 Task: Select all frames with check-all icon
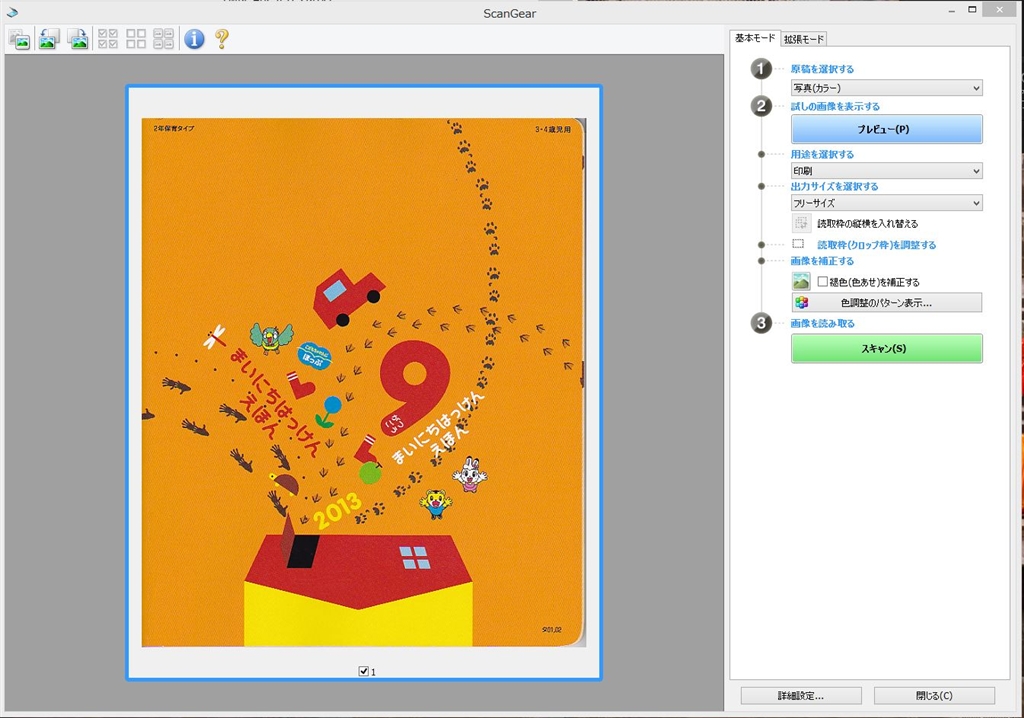[x=108, y=39]
